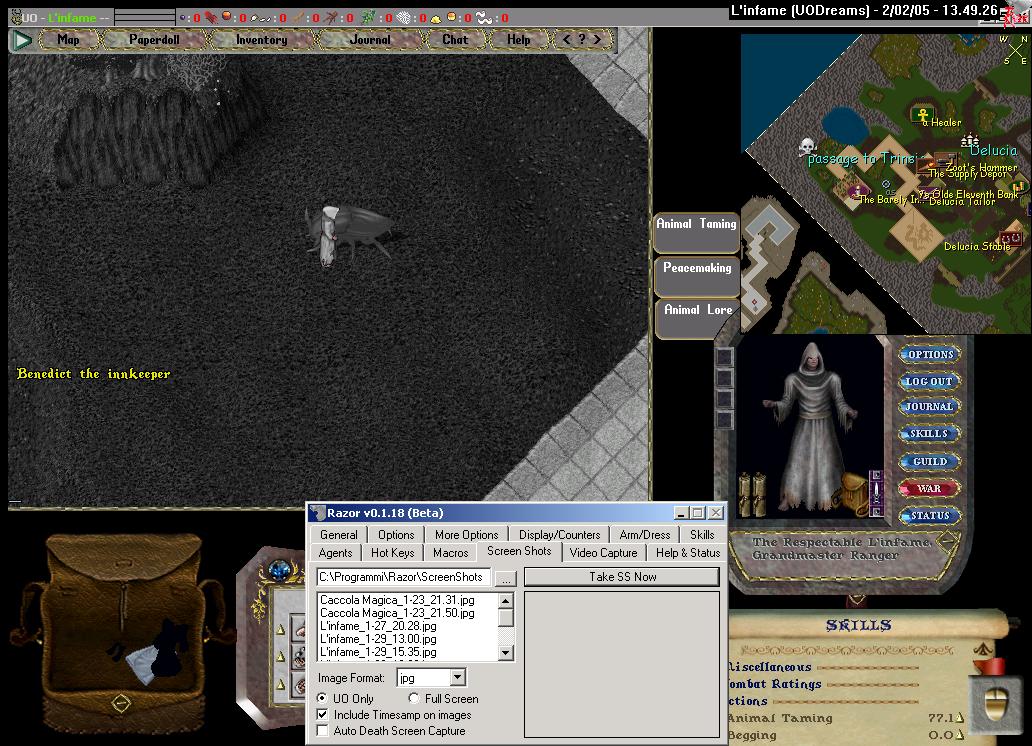Switch to the Options tab in Razor

pyautogui.click(x=396, y=535)
